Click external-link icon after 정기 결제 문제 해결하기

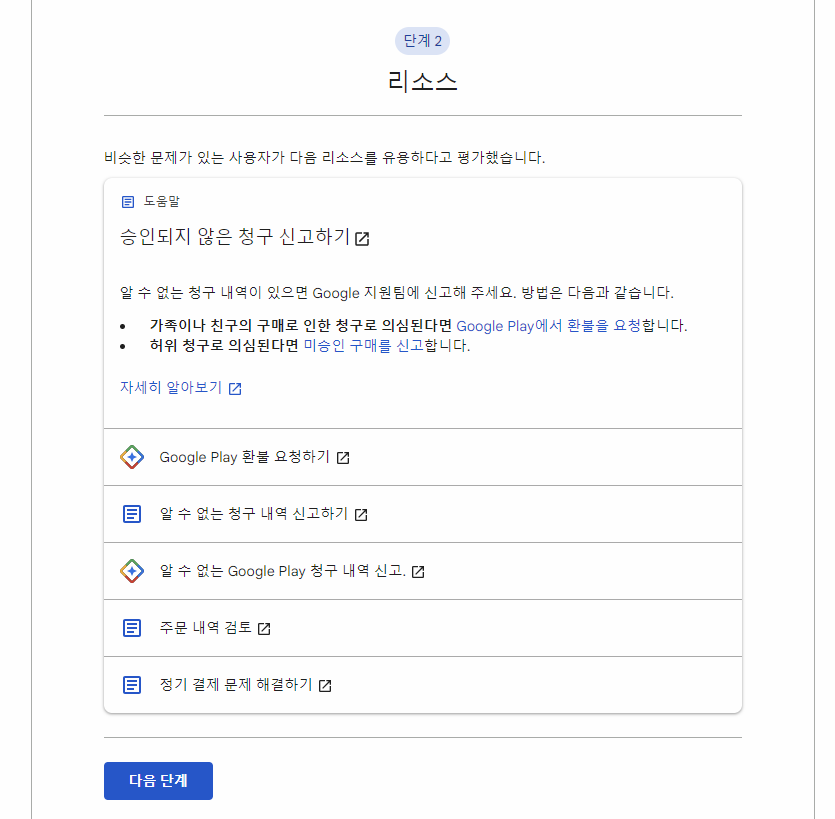329,685
